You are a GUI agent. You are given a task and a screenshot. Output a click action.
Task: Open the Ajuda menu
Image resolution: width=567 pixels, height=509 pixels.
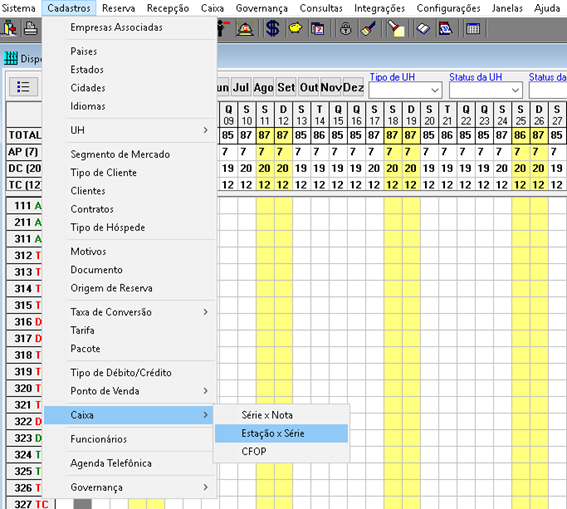[x=547, y=8]
